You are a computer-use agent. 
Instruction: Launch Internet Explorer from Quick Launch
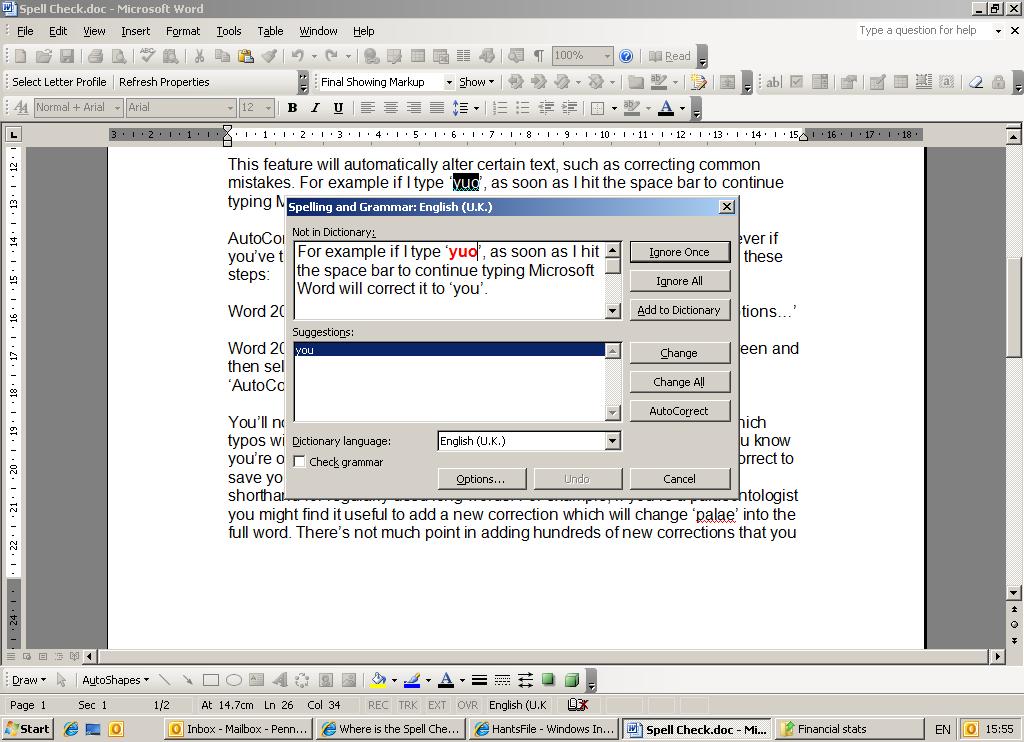71,729
